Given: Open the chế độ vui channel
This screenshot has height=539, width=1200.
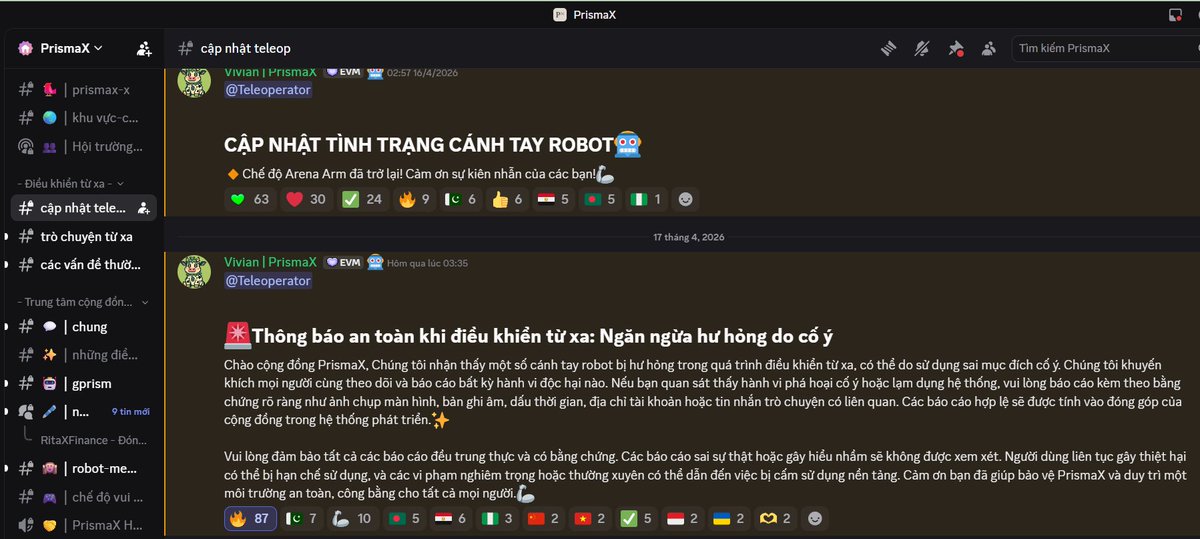Looking at the screenshot, I should [x=84, y=496].
